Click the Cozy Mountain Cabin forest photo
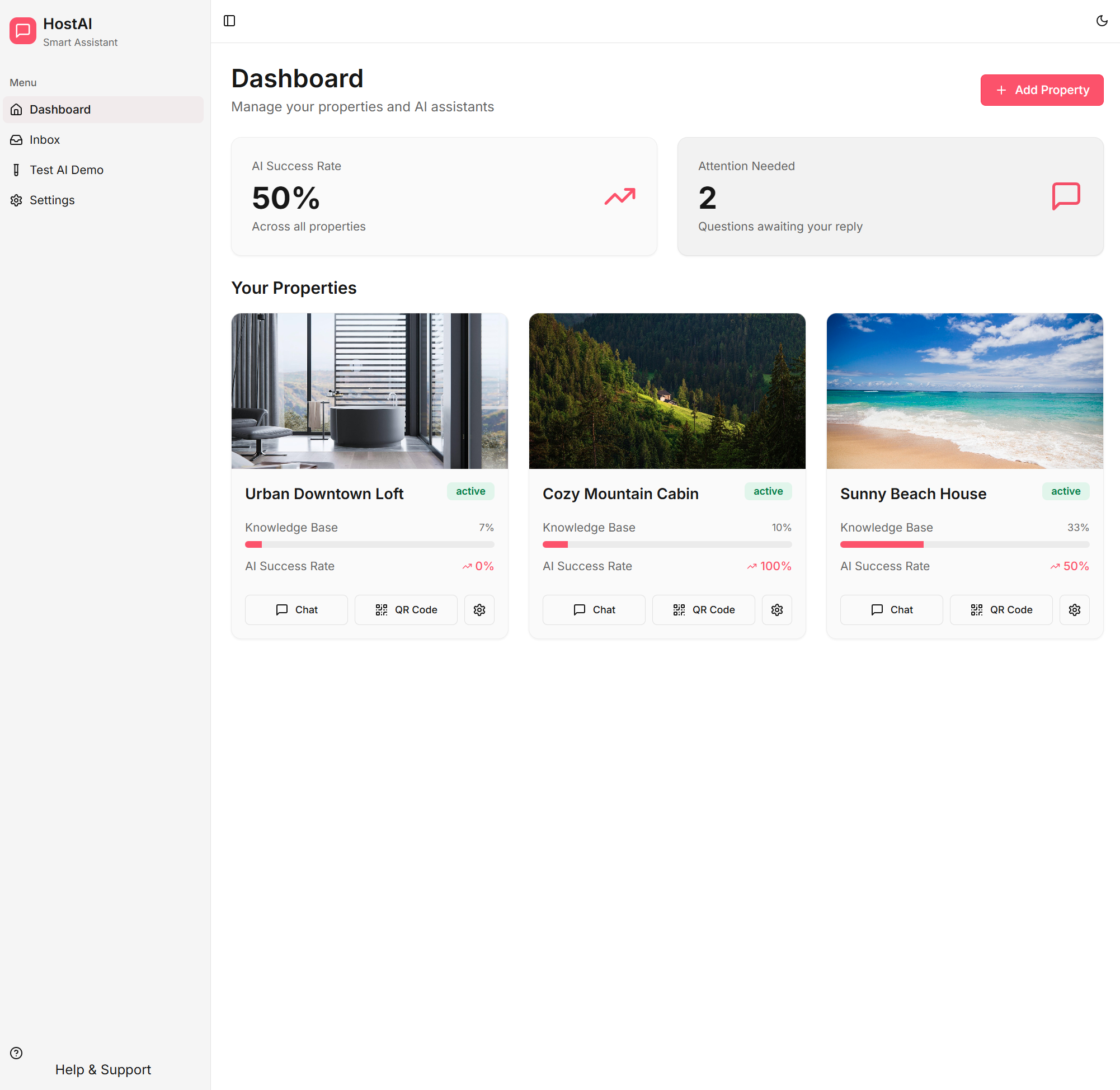The width and height of the screenshot is (1120, 1090). 667,391
